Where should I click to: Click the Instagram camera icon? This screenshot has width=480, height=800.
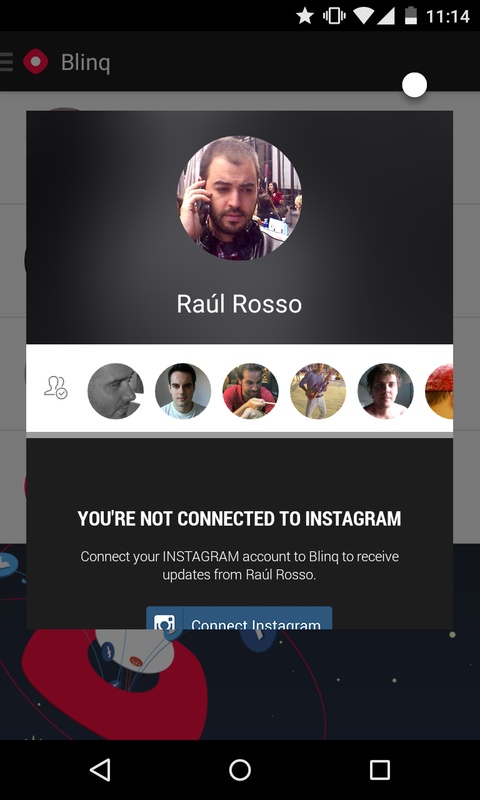click(165, 620)
